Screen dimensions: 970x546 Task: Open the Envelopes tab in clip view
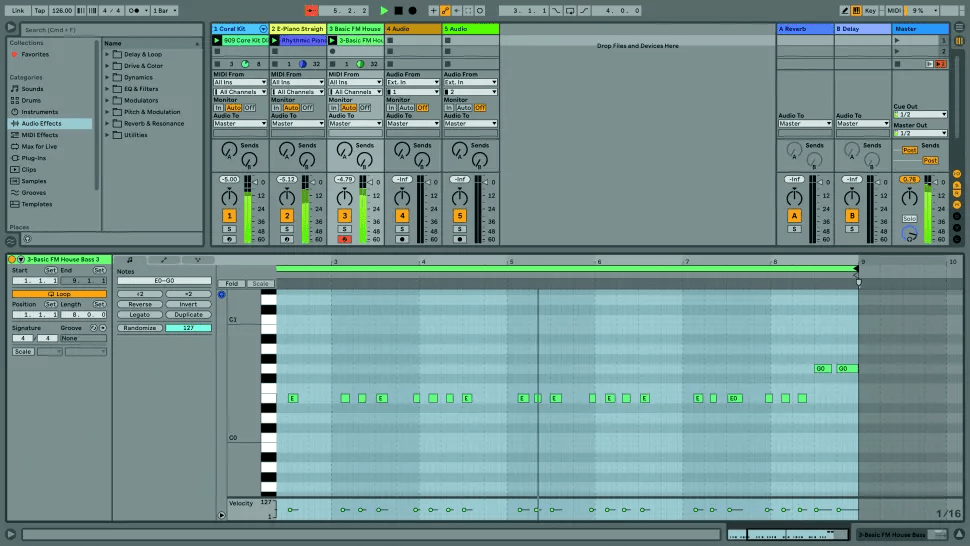(x=163, y=260)
